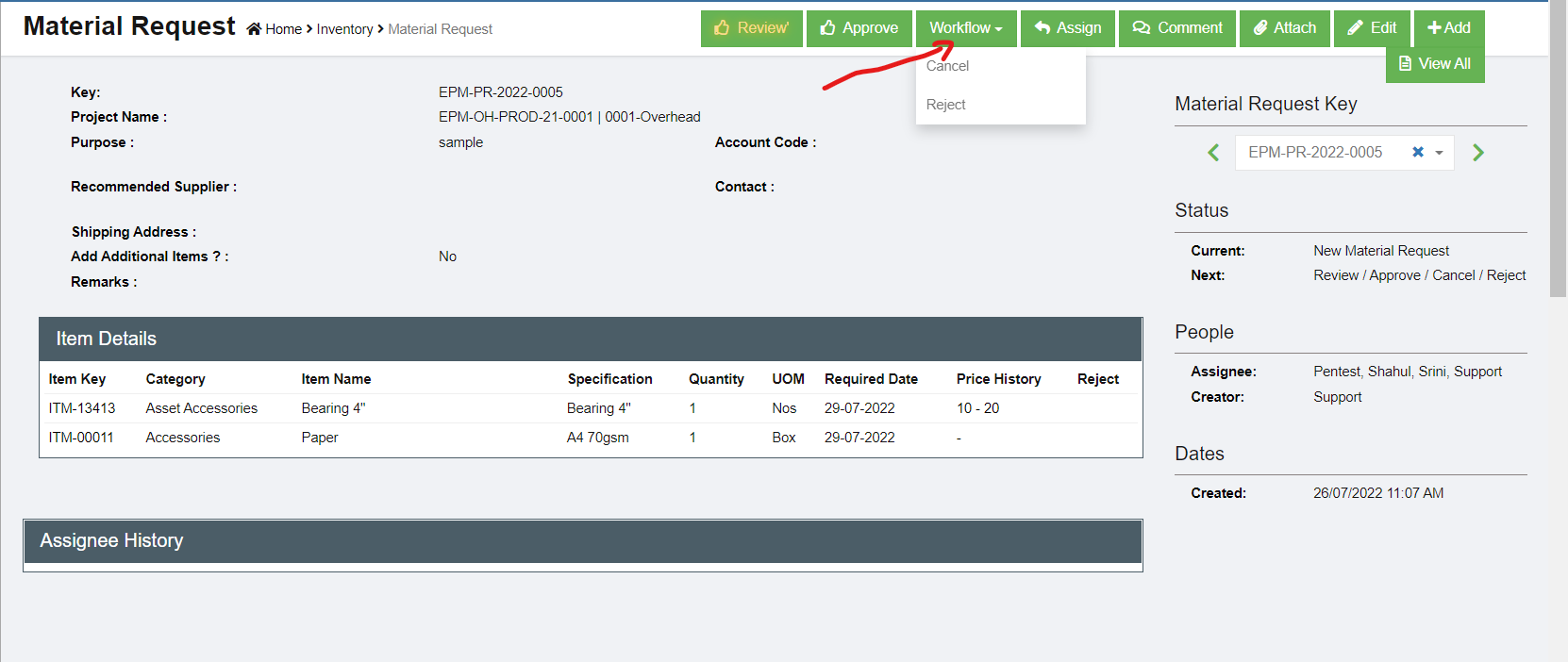Navigate to Home breadcrumb link
Image resolution: width=1568 pixels, height=662 pixels.
point(282,29)
